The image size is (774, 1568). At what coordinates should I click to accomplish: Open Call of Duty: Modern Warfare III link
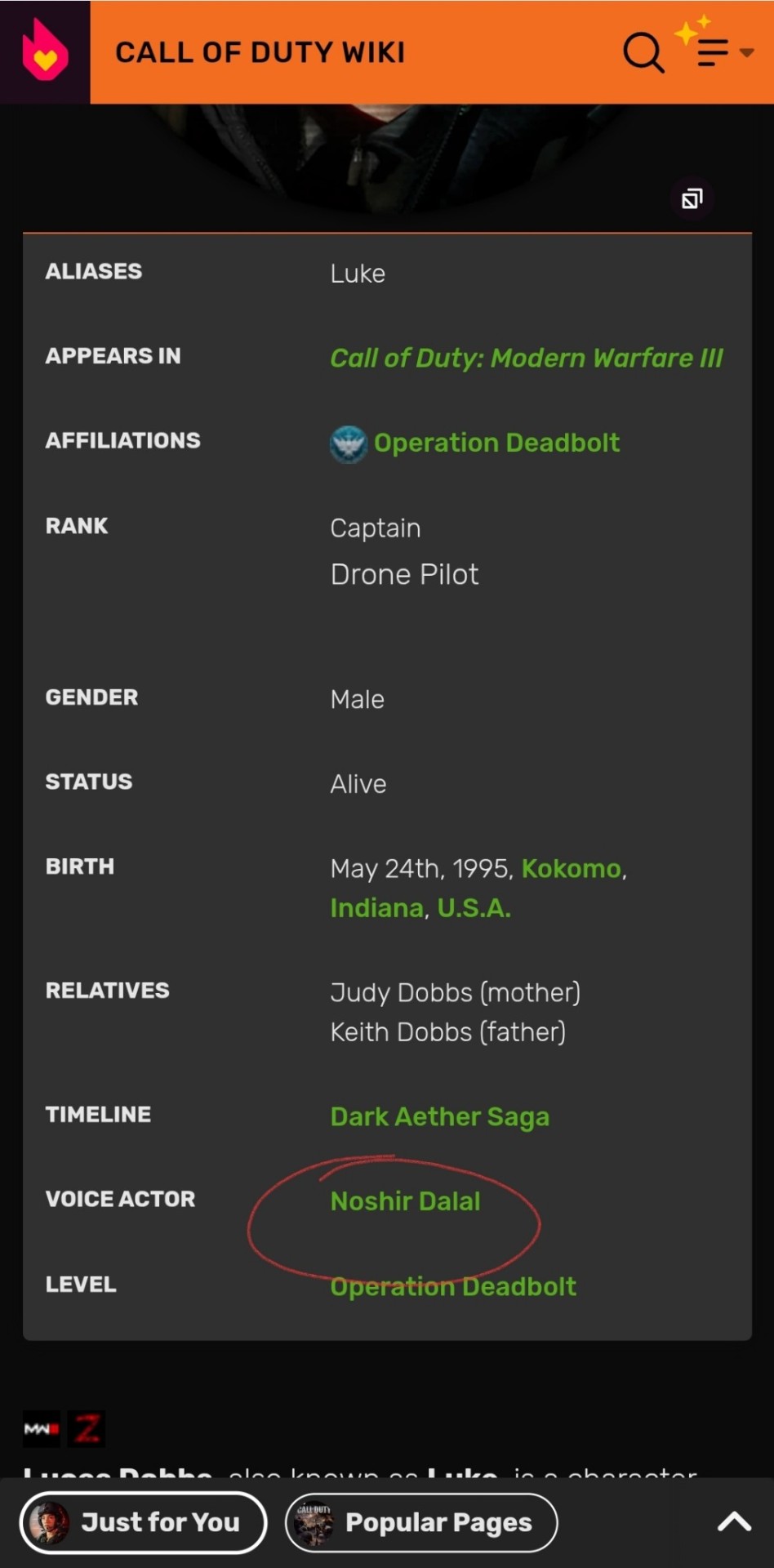pyautogui.click(x=527, y=359)
